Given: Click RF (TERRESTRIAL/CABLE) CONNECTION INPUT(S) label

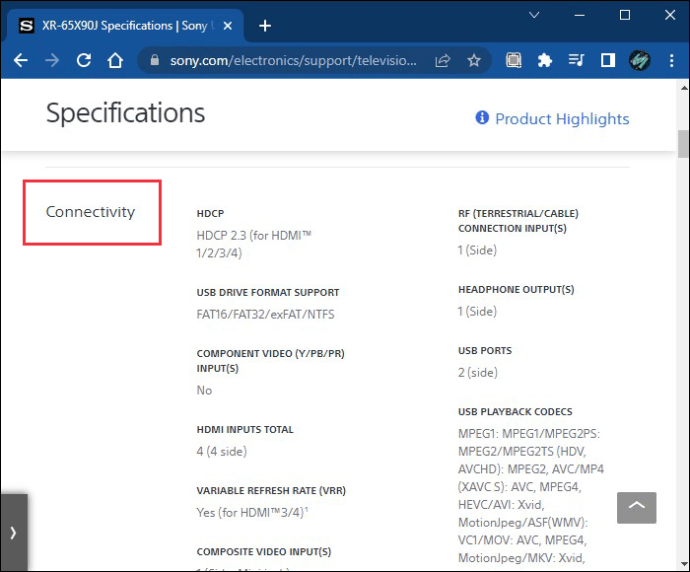Looking at the screenshot, I should click(518, 221).
